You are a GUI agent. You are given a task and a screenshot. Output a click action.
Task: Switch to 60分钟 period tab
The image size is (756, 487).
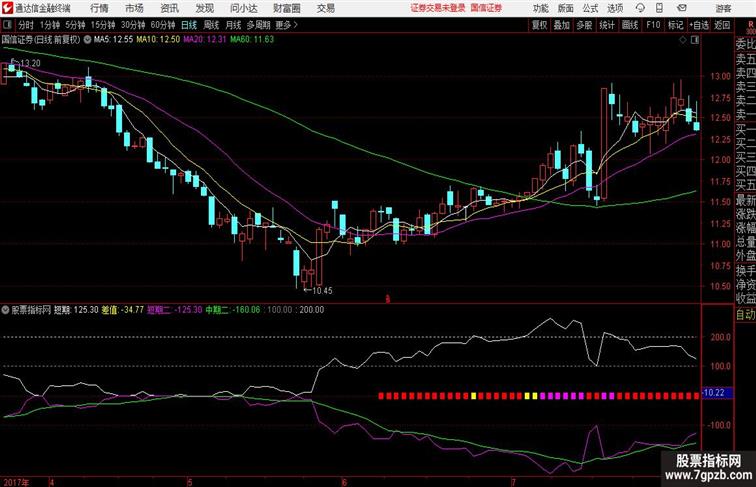click(x=162, y=25)
